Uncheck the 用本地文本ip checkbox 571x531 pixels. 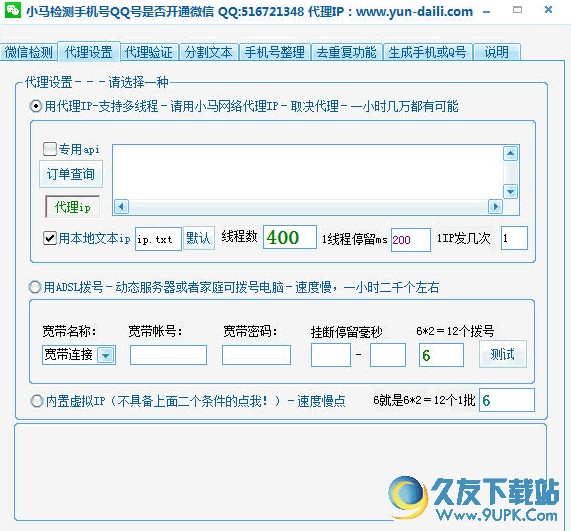pos(50,238)
